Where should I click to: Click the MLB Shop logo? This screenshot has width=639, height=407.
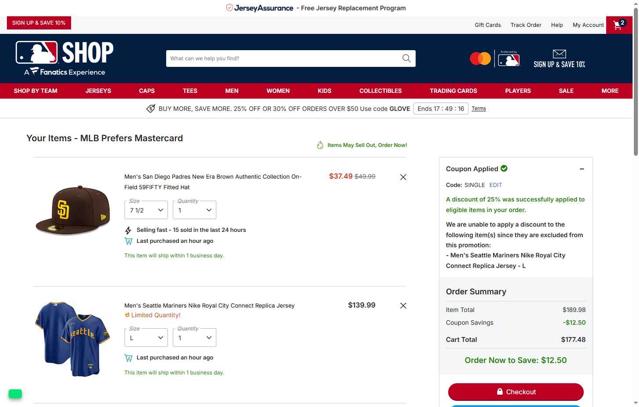tap(64, 58)
